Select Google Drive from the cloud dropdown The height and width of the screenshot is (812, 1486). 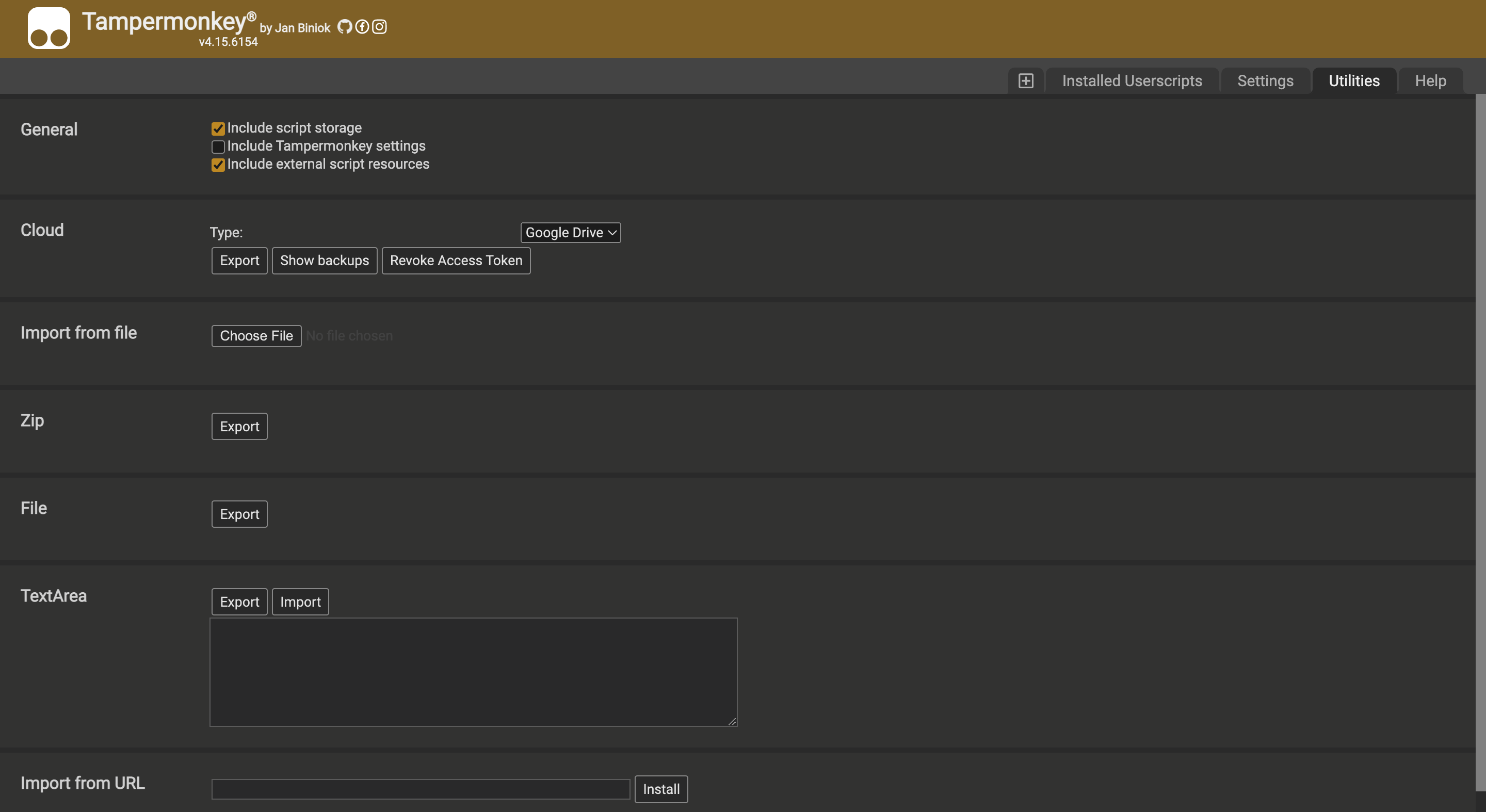570,233
